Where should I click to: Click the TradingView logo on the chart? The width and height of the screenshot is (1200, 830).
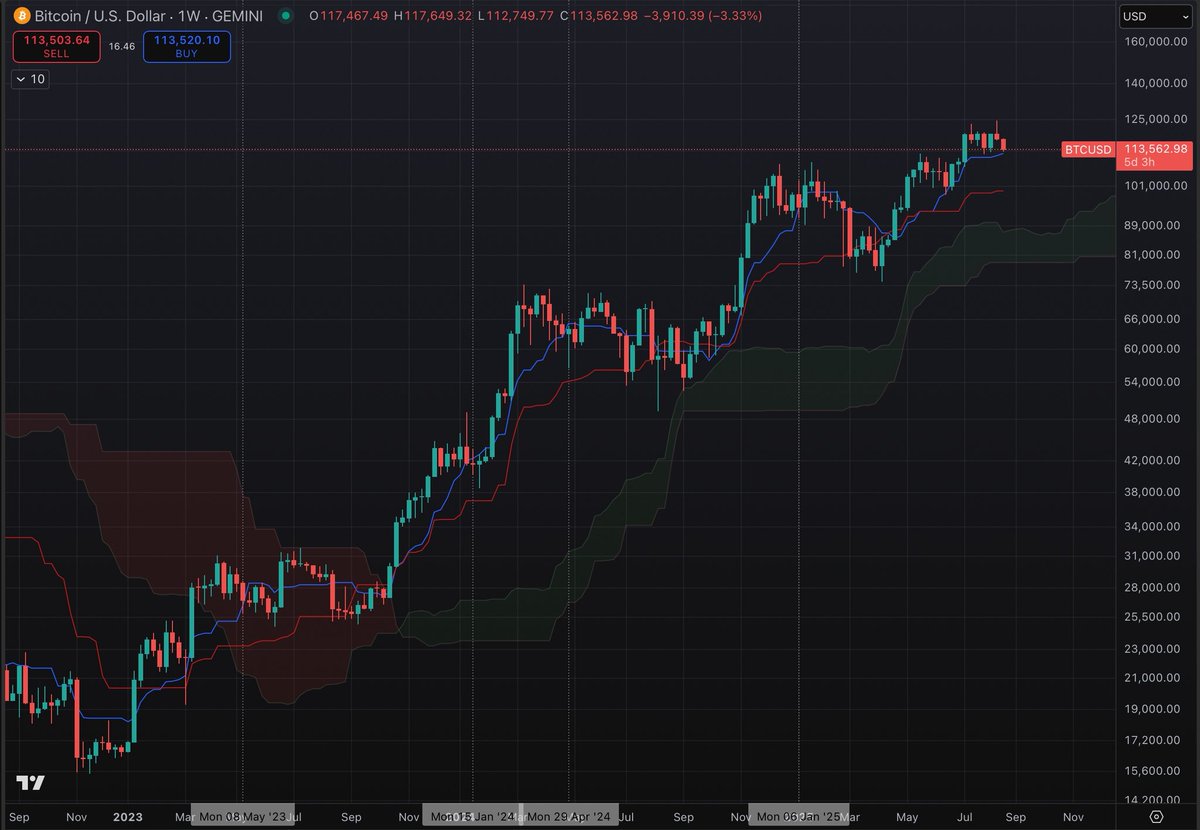tap(30, 782)
